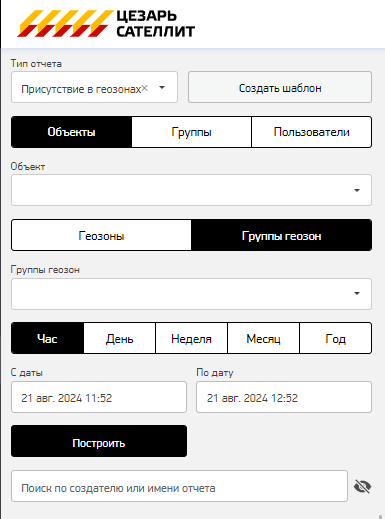Switch to the Объекты tab
385x519 pixels.
(x=71, y=132)
